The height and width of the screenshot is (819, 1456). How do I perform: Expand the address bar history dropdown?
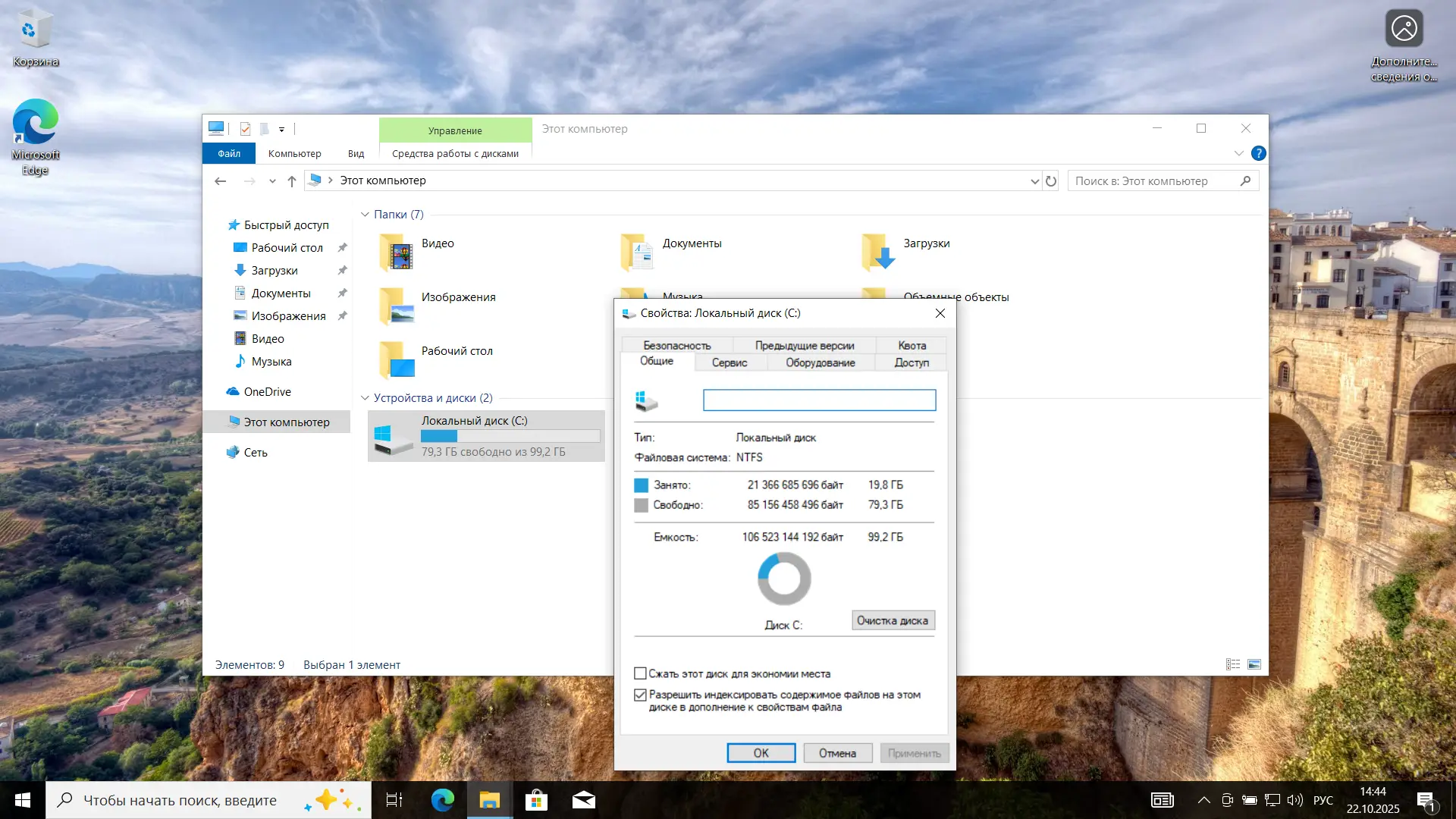1034,181
